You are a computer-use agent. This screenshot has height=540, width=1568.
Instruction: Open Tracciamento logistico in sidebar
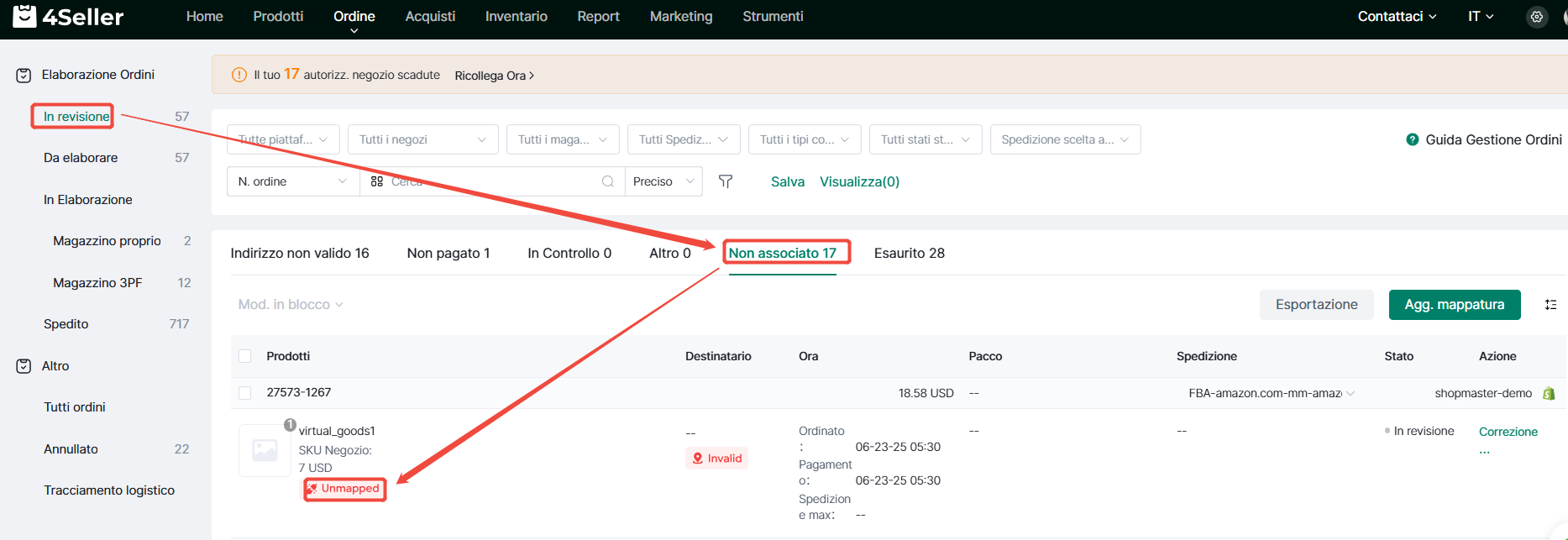(x=109, y=490)
